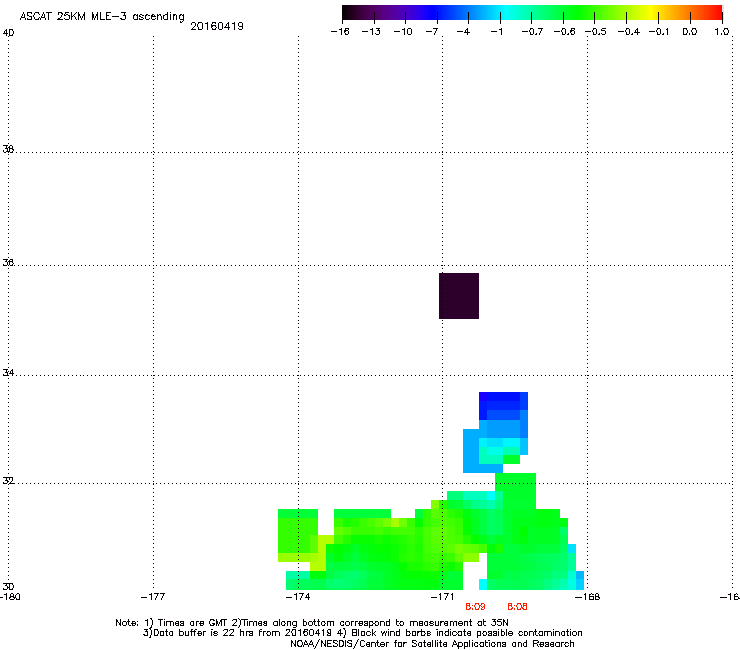Image resolution: width=740 pixels, height=650 pixels.
Task: Click the note line 'Times are GMT'
Action: 312,623
